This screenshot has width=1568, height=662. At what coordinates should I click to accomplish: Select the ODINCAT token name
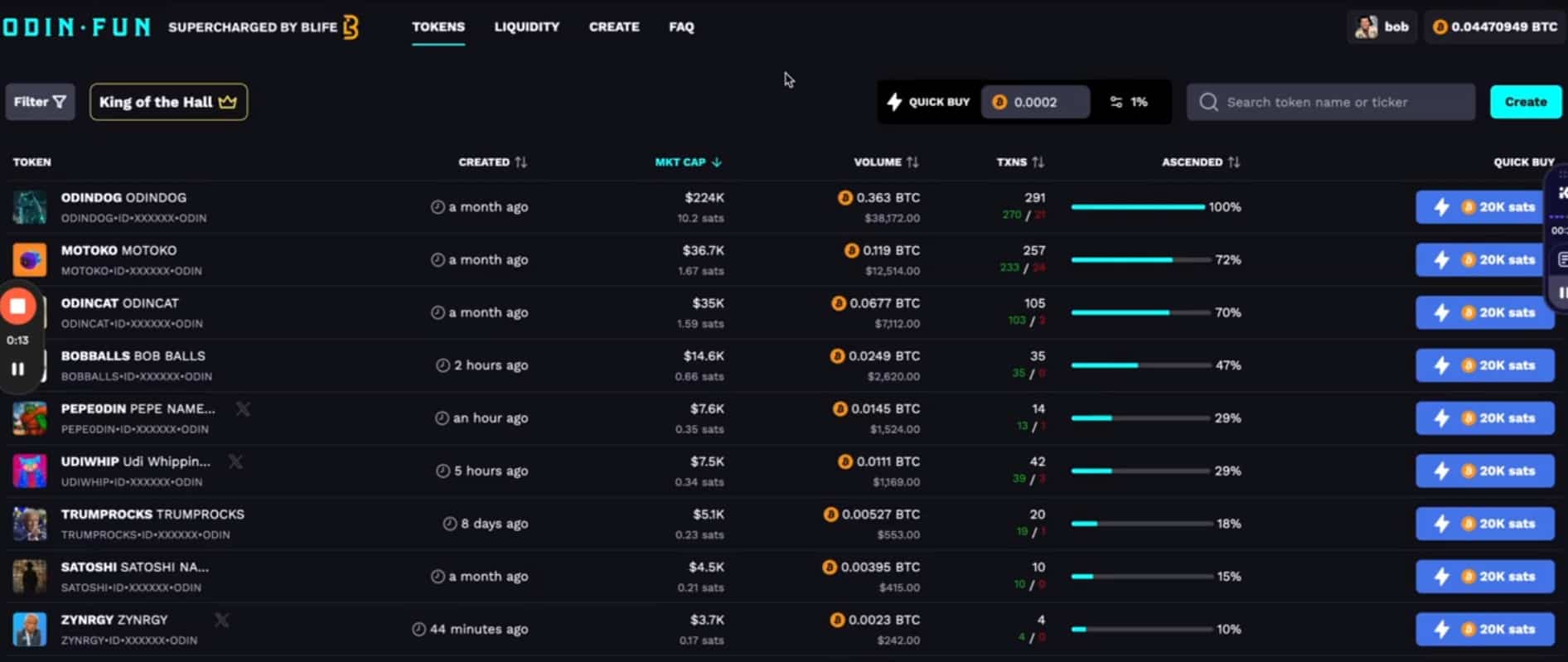click(x=119, y=303)
